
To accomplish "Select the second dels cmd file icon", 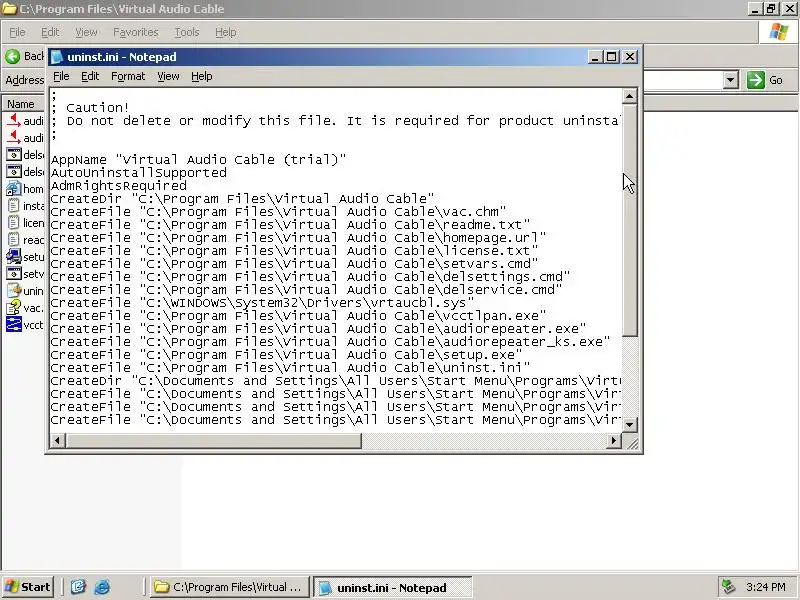I will (14, 171).
